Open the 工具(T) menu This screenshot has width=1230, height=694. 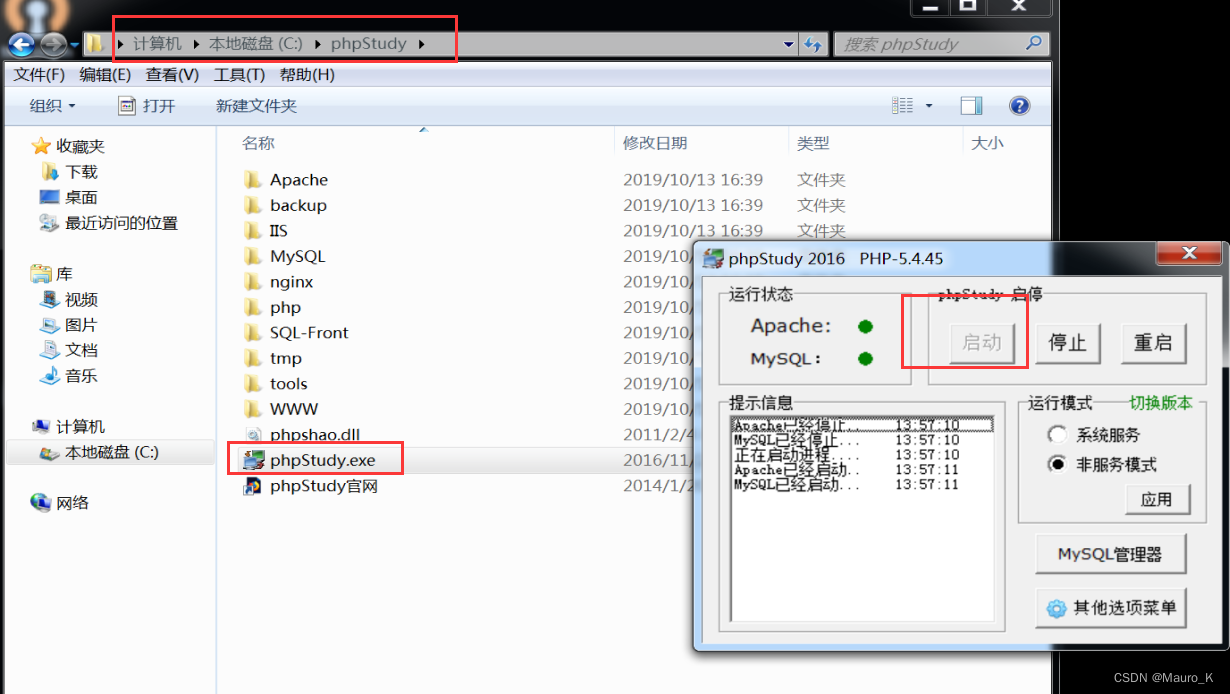tap(239, 75)
